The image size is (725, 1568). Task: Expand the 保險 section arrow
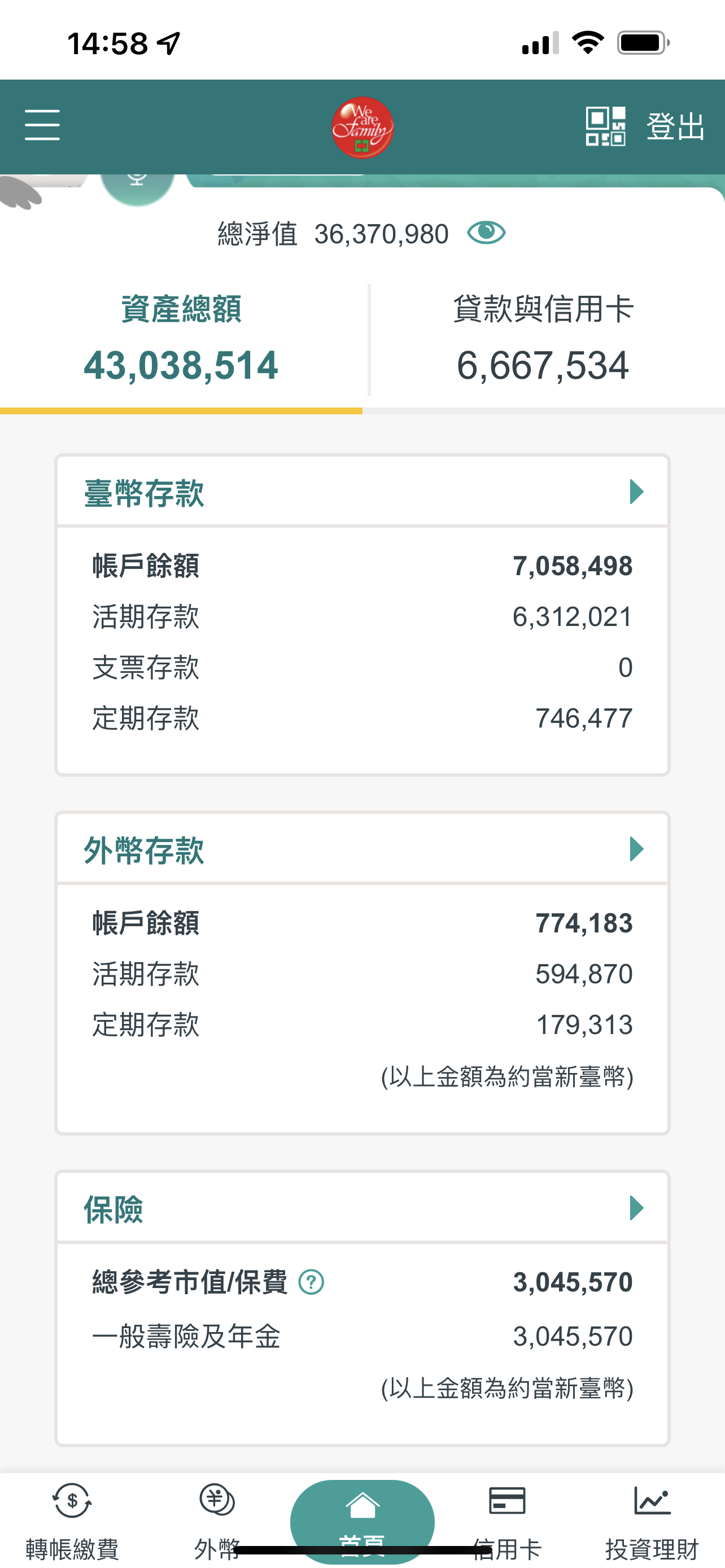(636, 1208)
